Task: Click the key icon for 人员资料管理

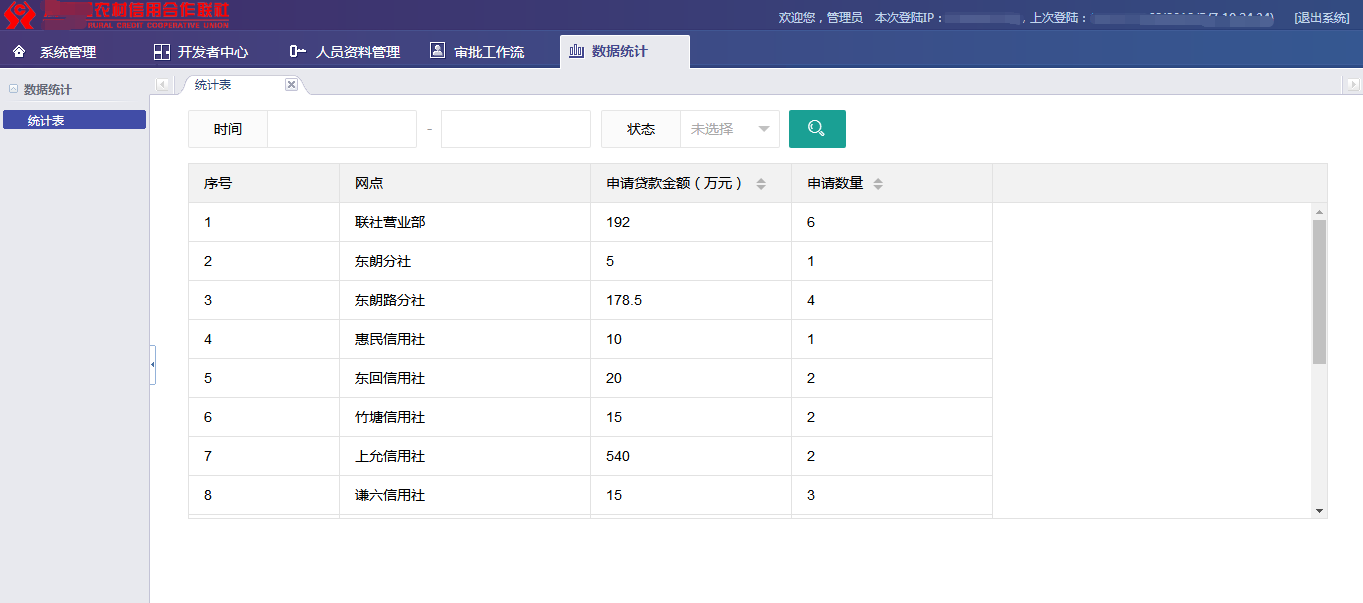Action: coord(297,51)
